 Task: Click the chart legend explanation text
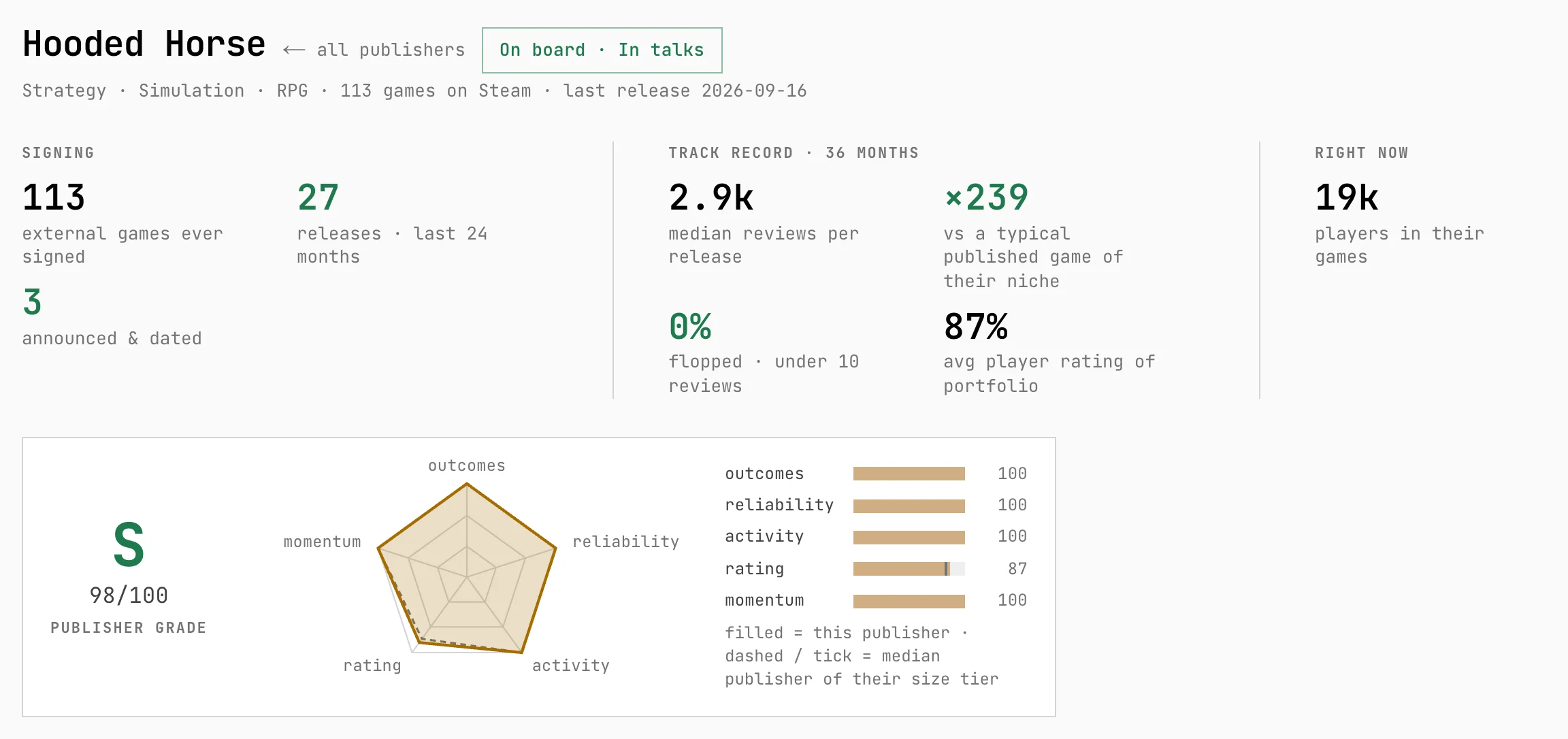[862, 656]
